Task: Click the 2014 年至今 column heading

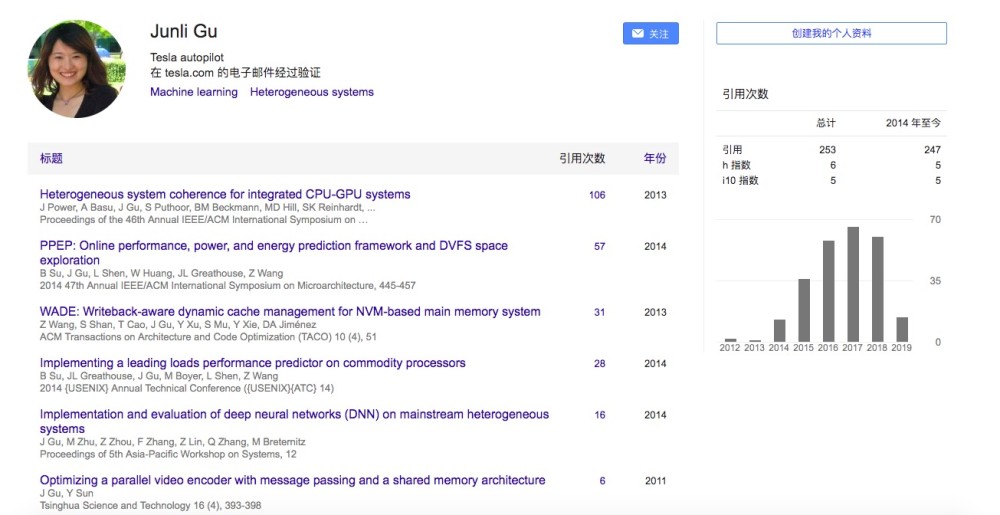Action: 913,123
